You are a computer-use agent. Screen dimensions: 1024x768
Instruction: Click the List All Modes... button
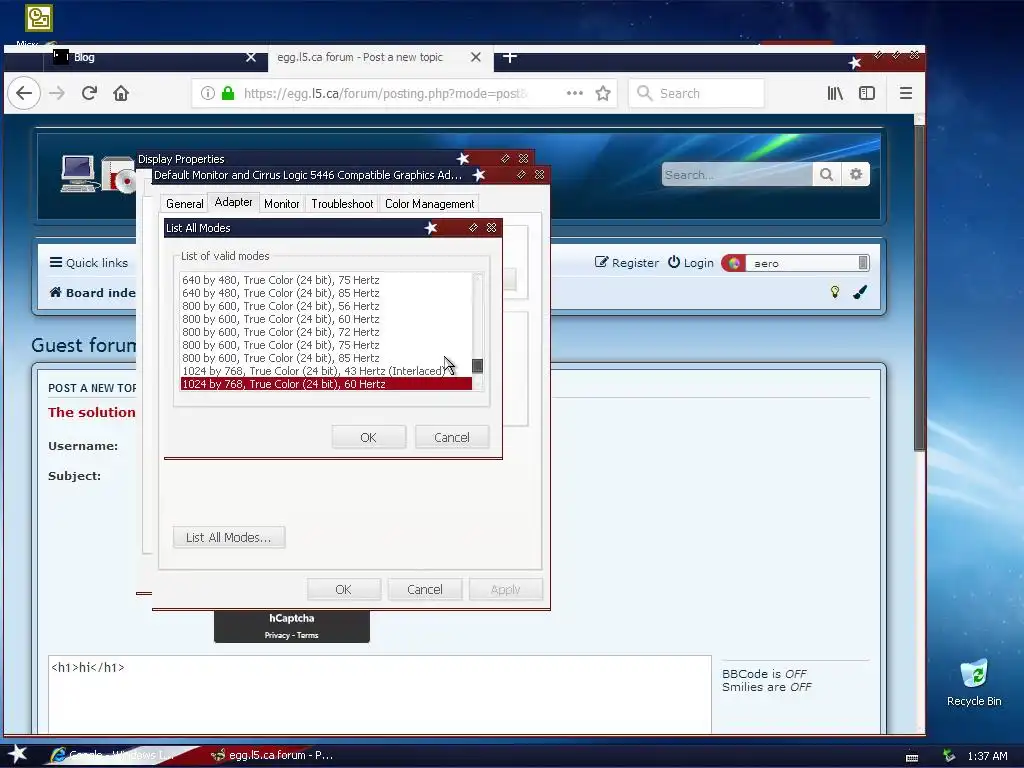[229, 537]
